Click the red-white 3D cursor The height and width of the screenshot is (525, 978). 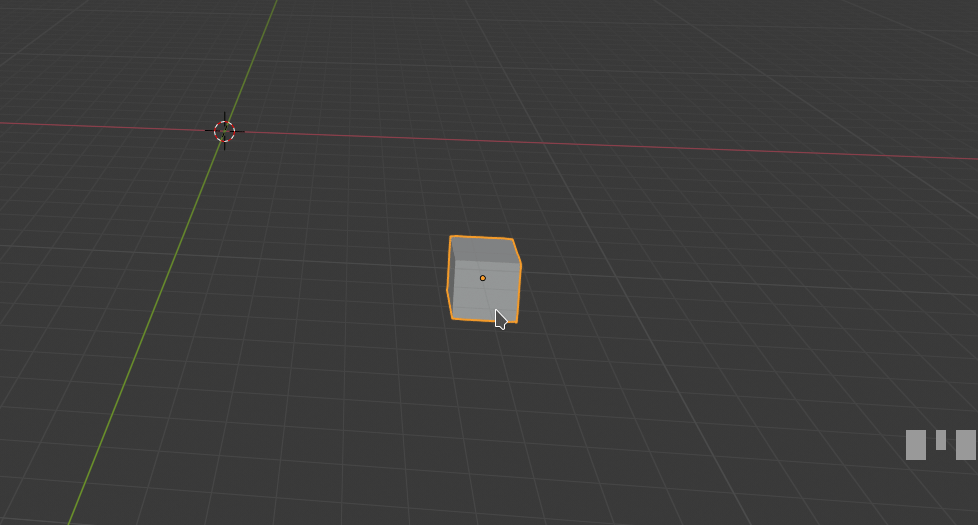click(225, 131)
